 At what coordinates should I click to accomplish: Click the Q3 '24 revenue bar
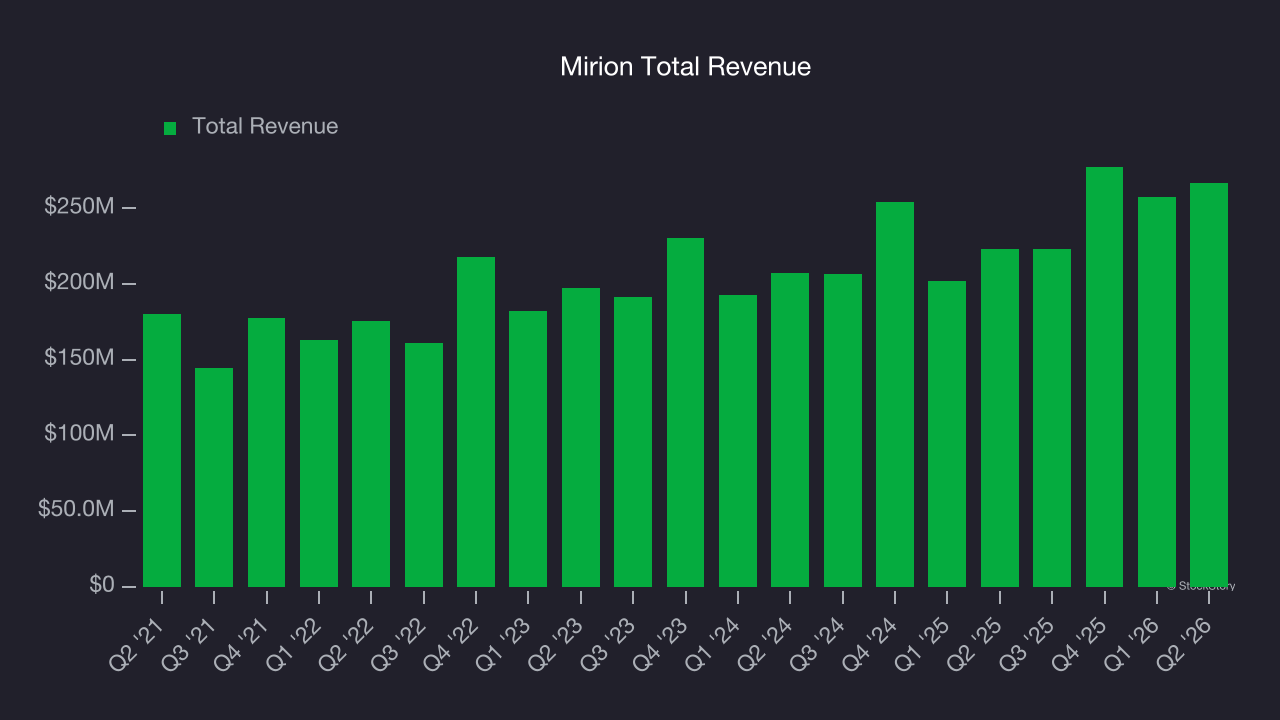(x=843, y=430)
